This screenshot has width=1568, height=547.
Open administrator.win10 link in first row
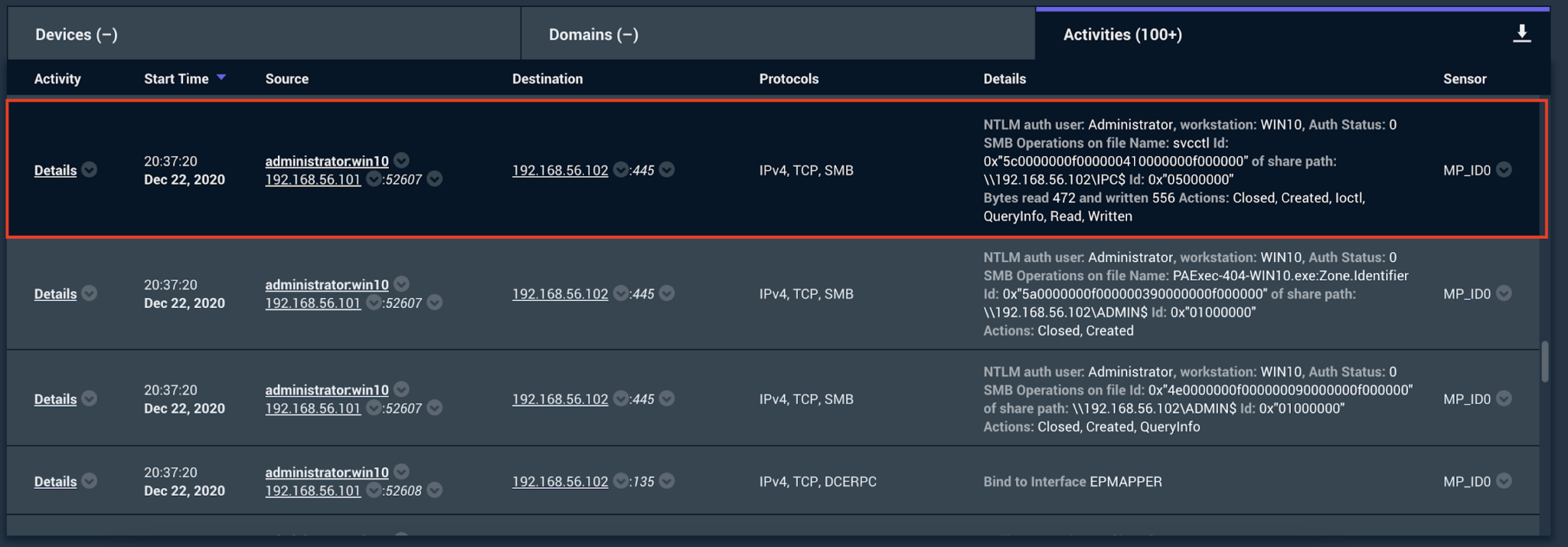point(327,161)
